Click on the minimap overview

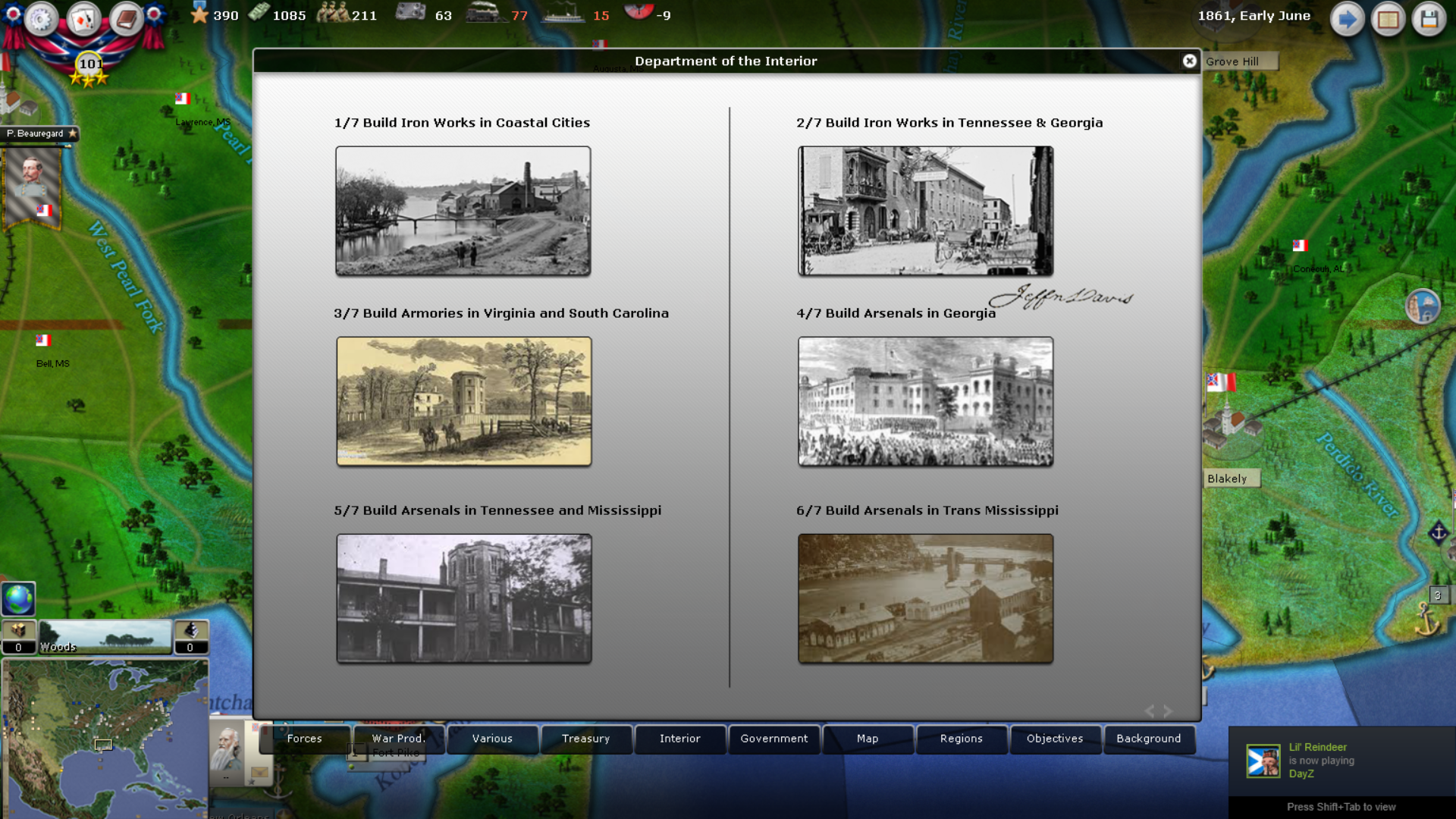tap(105, 739)
